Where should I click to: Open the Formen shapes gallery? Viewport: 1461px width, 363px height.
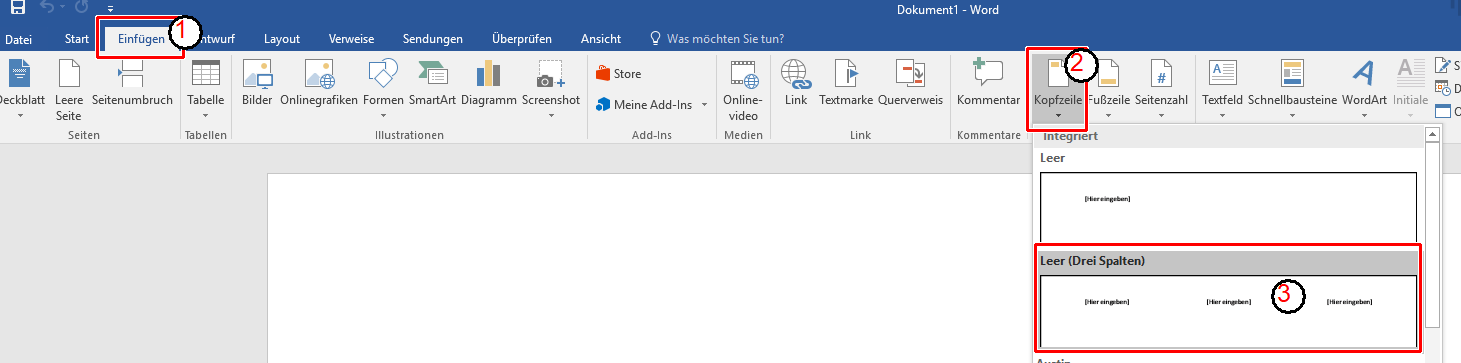click(x=383, y=90)
